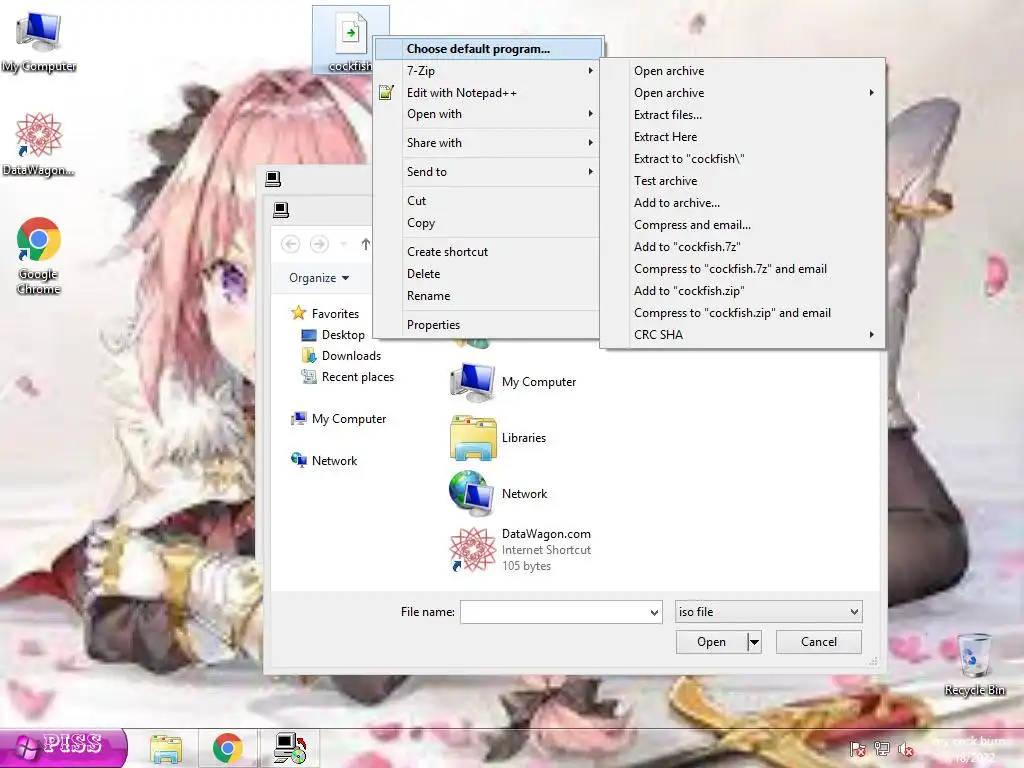Select Extract Here option
This screenshot has height=768, width=1024.
coord(743,136)
